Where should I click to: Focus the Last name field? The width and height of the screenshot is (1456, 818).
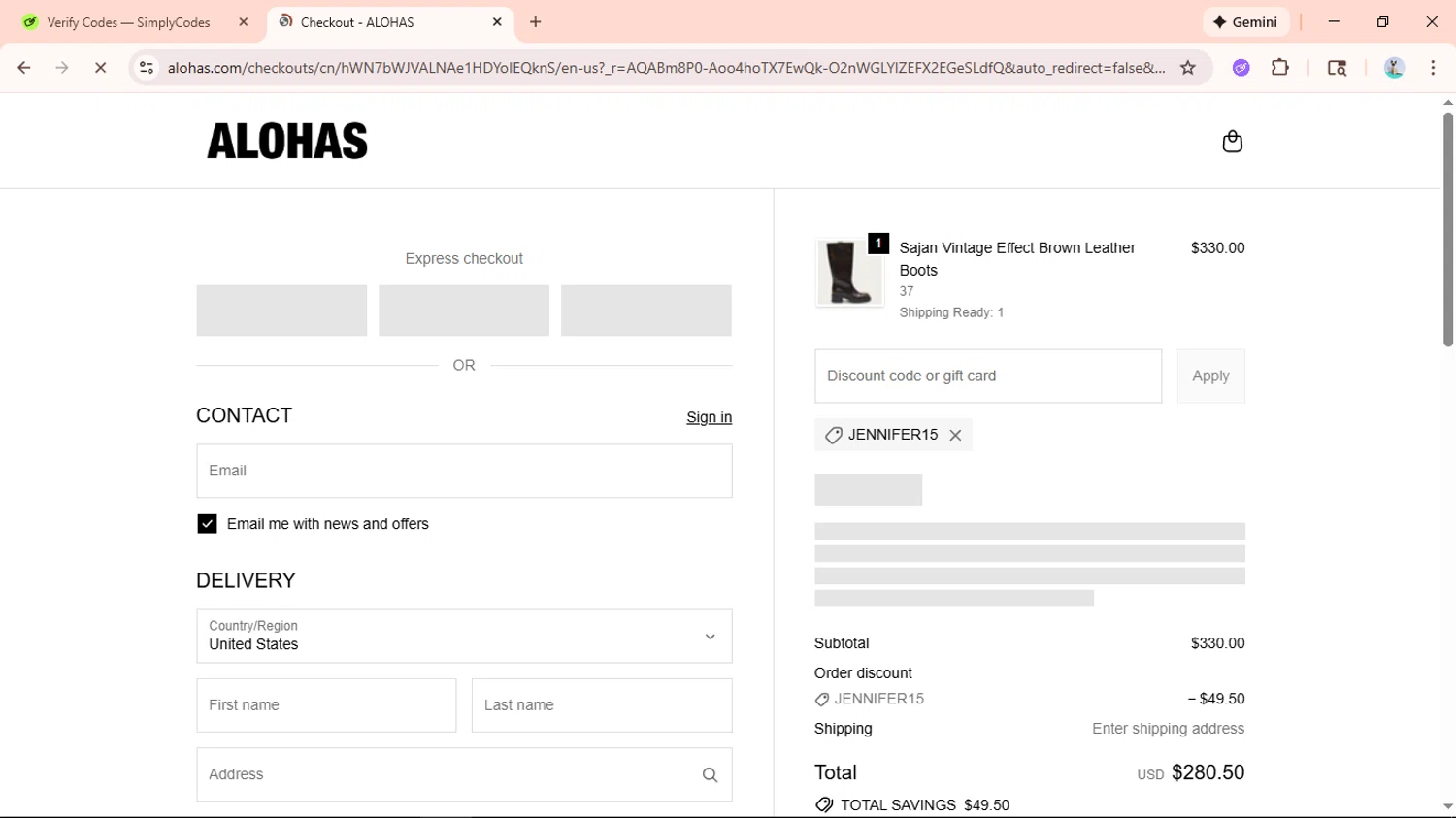coord(602,705)
